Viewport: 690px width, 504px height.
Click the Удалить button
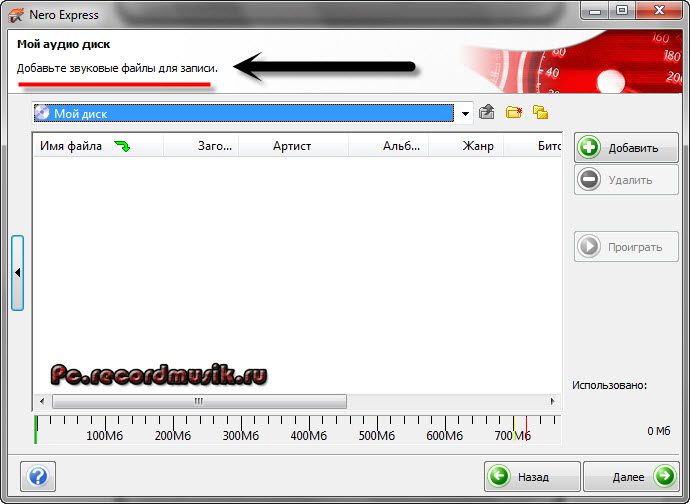(x=626, y=180)
